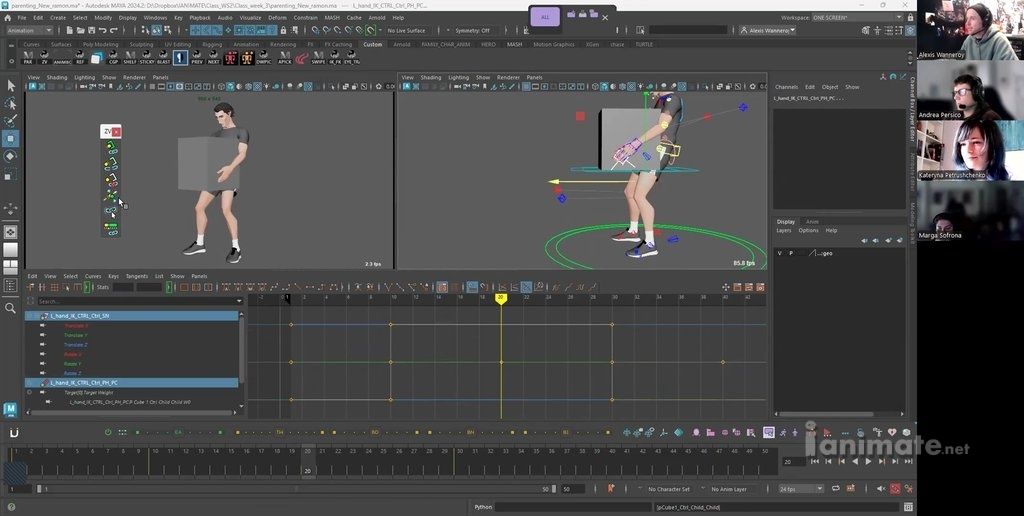Toggle mute on Rotate Y channel
1024x516 pixels.
point(43,364)
